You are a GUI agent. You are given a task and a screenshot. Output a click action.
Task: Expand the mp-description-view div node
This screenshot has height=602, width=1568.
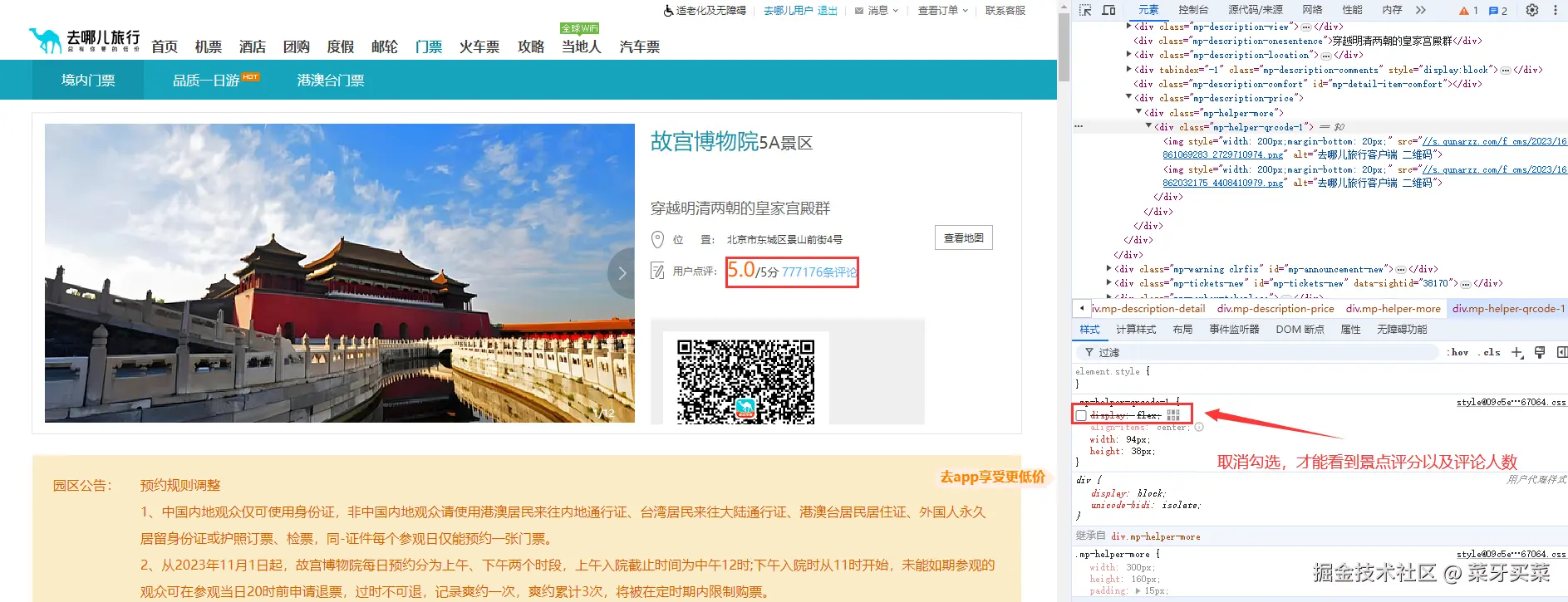1128,27
